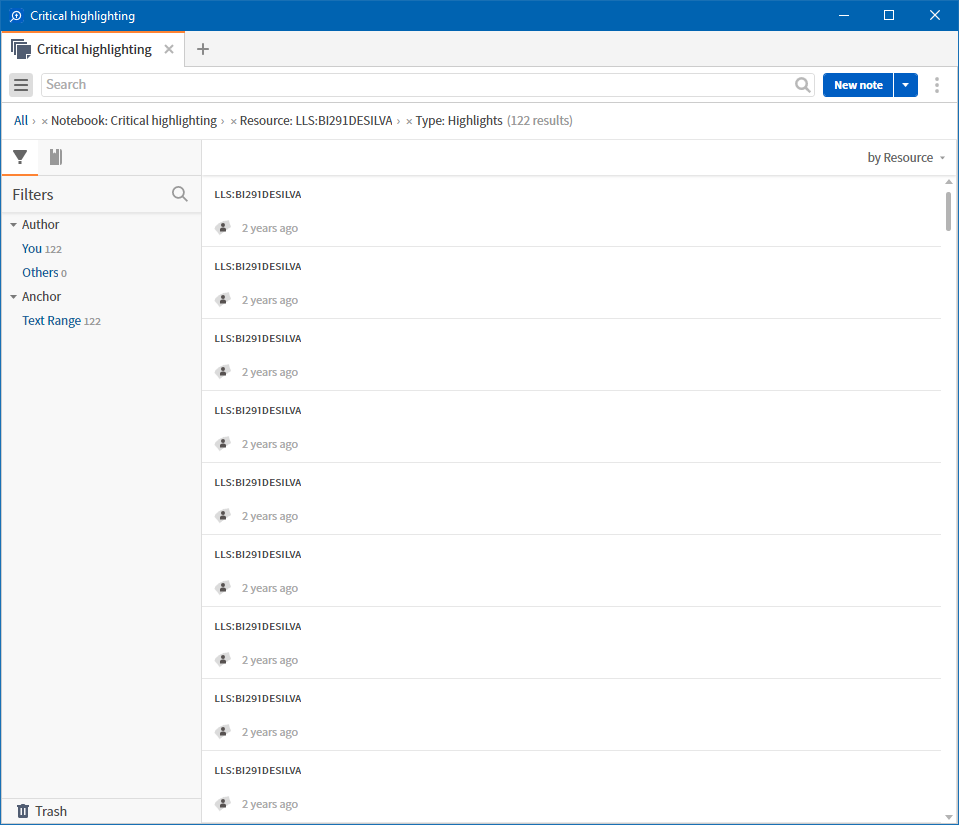Search within the Filters panel

[x=180, y=194]
